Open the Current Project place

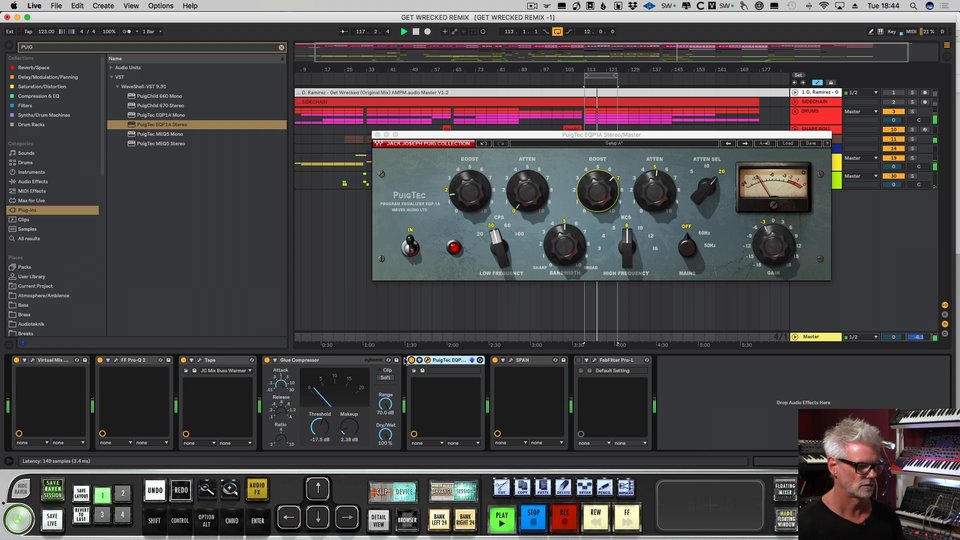tap(35, 286)
